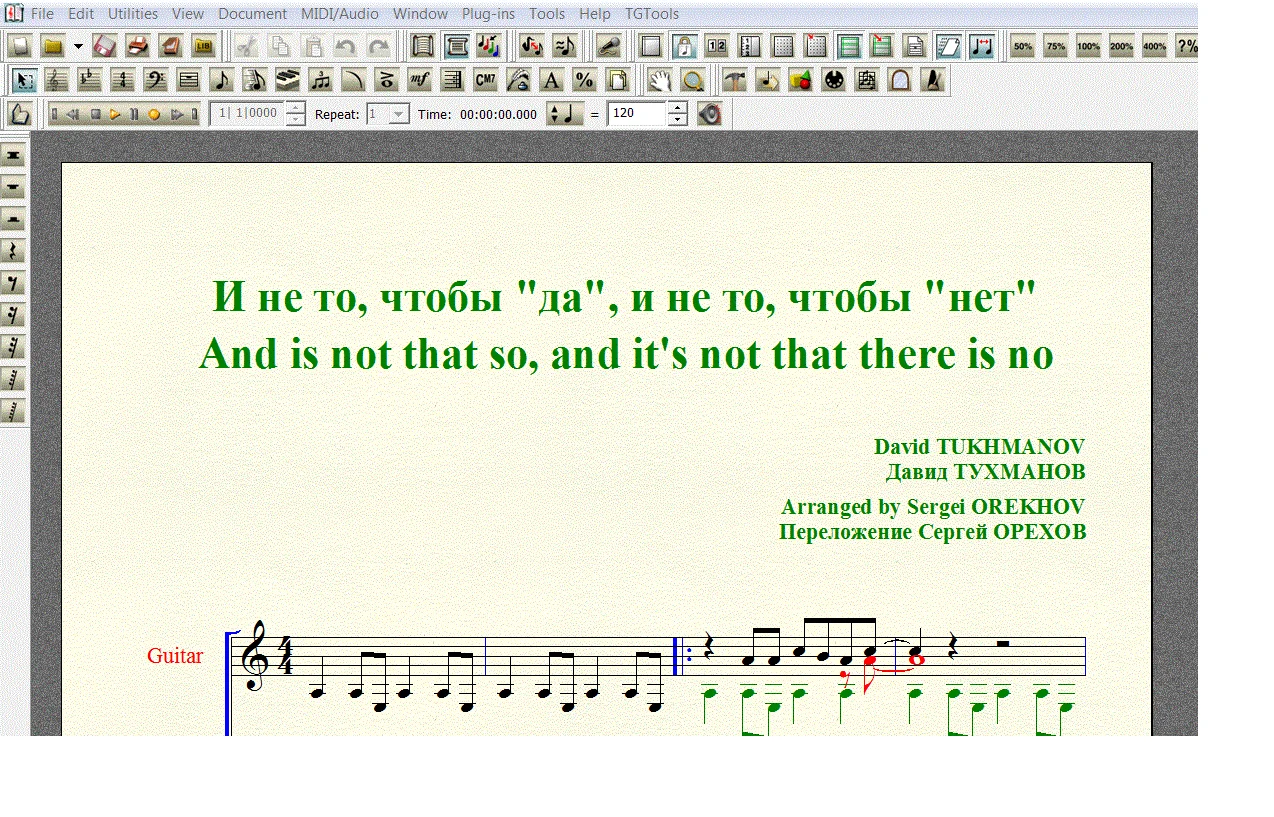Select the Resize tool percent icon

[584, 80]
